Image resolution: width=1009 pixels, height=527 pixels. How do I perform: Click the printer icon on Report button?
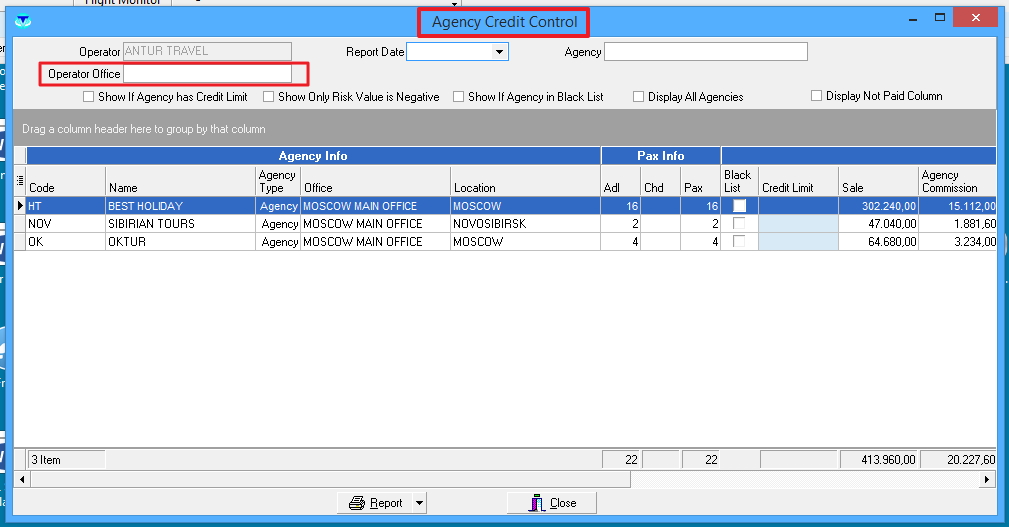[357, 503]
